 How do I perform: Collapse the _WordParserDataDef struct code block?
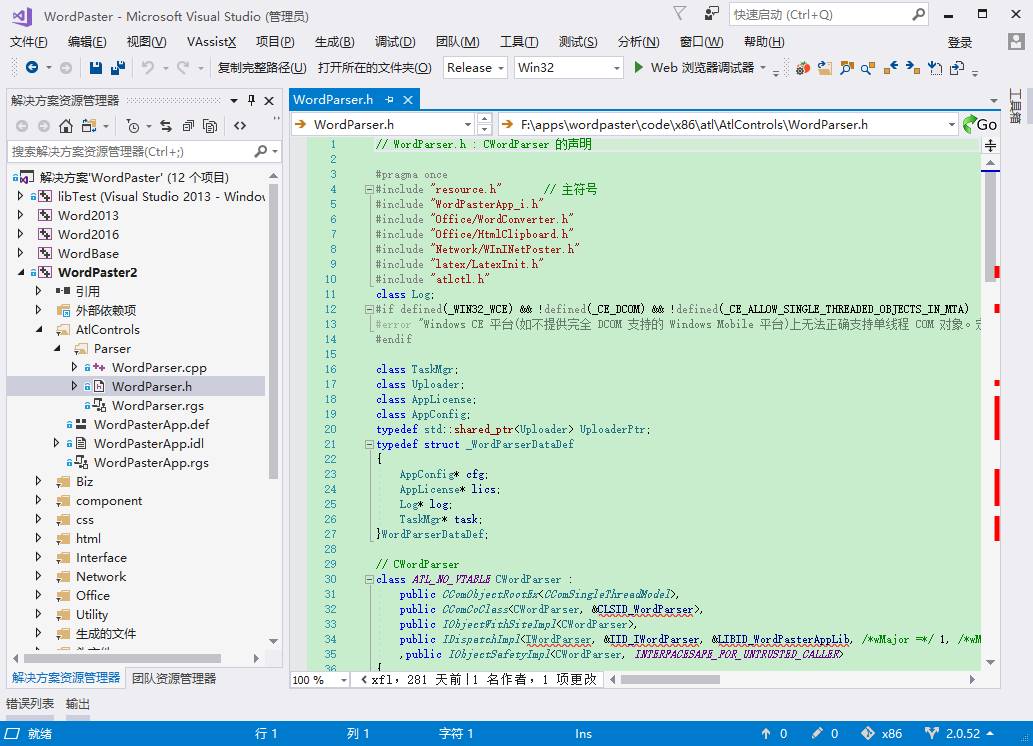(370, 444)
